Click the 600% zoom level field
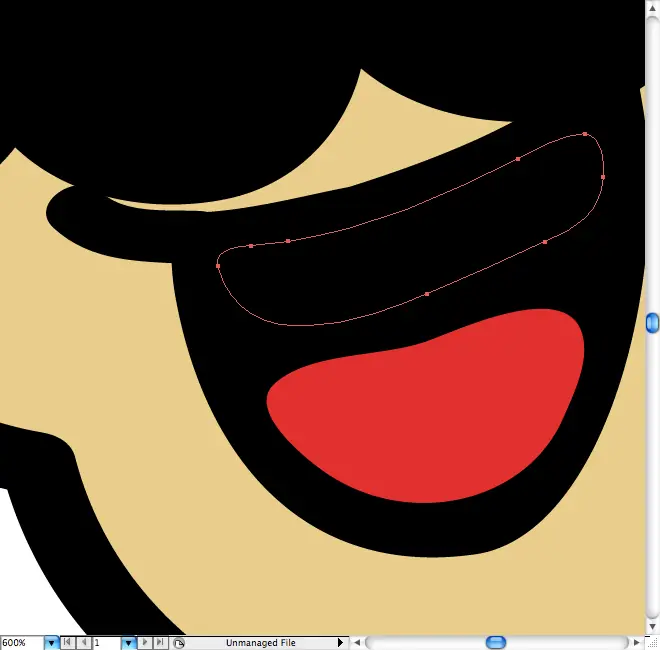Viewport: 660px width, 650px height. coord(22,643)
